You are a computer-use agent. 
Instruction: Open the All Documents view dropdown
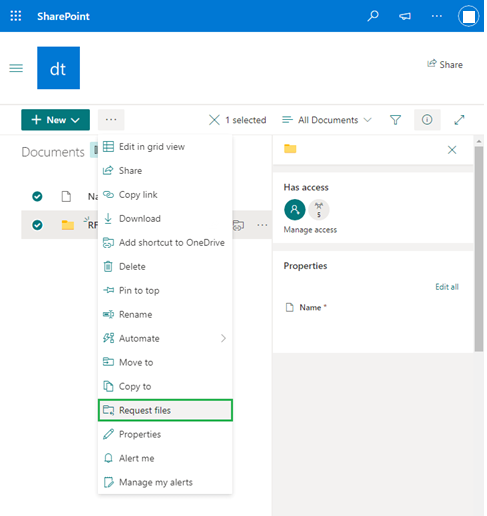[327, 120]
